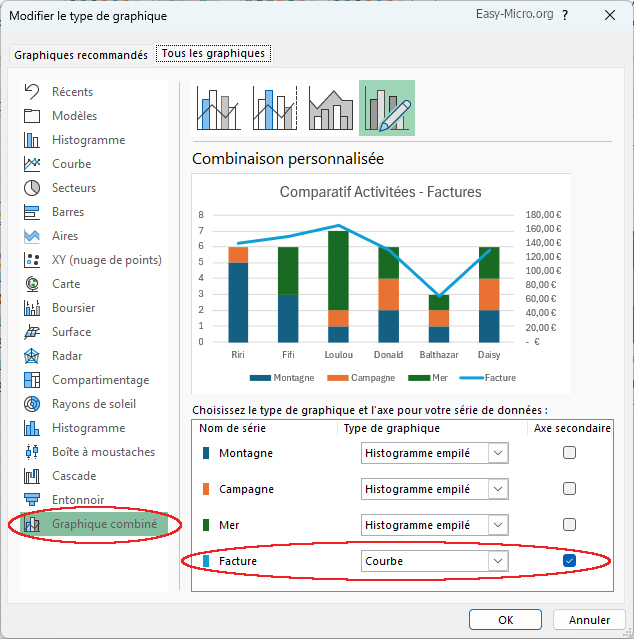Click the Facture series name
This screenshot has height=639, width=634.
click(x=238, y=561)
